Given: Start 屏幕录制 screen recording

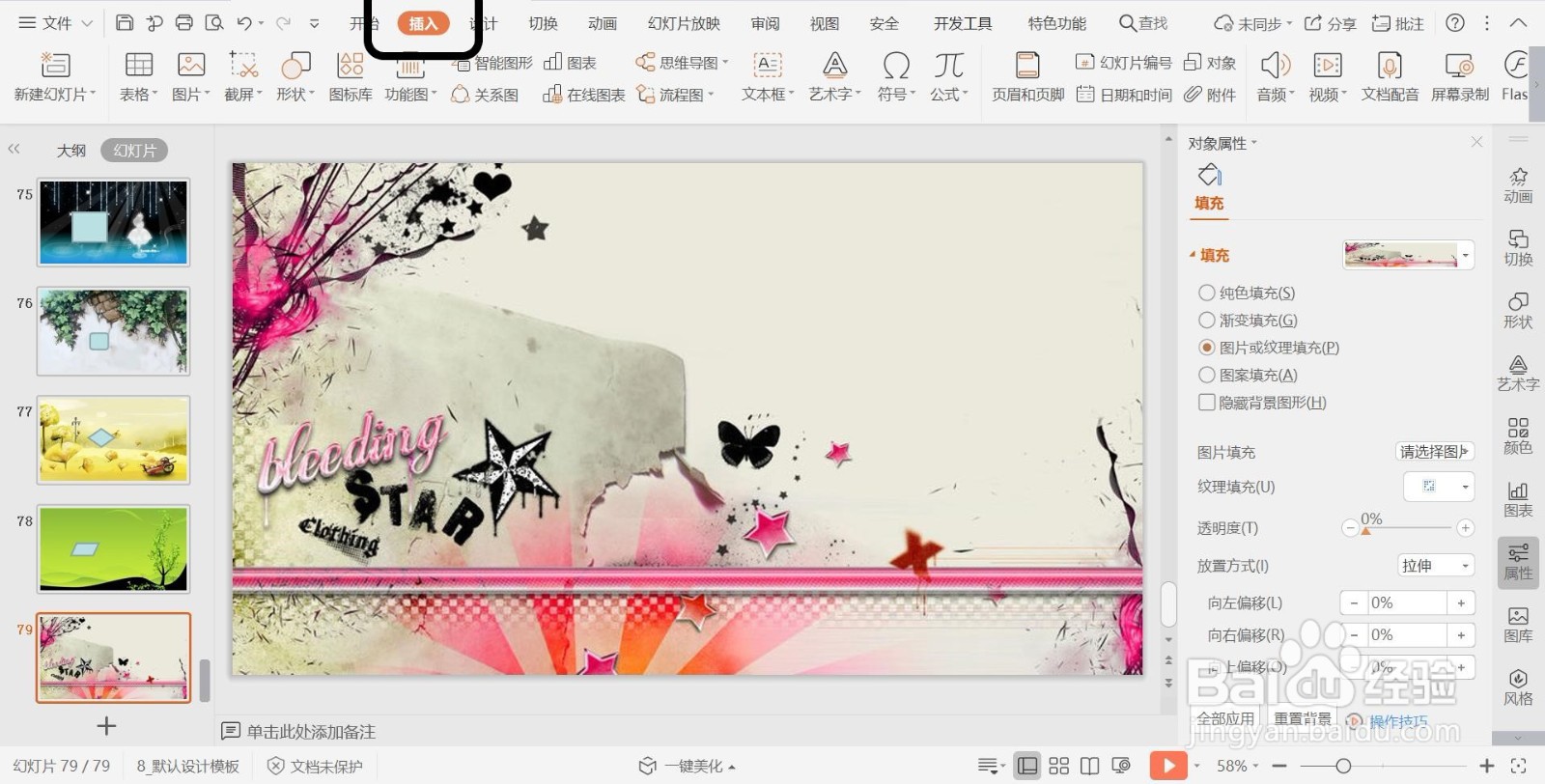Looking at the screenshot, I should coord(1460,77).
